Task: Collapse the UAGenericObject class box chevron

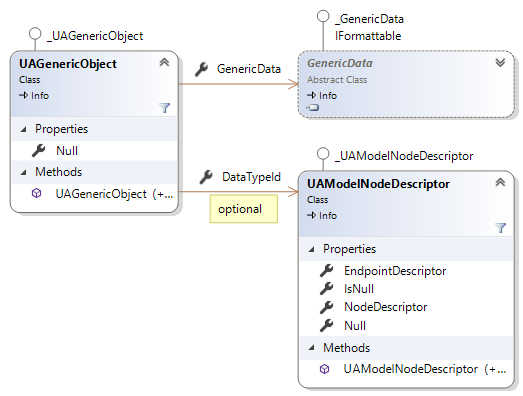Action: click(164, 62)
